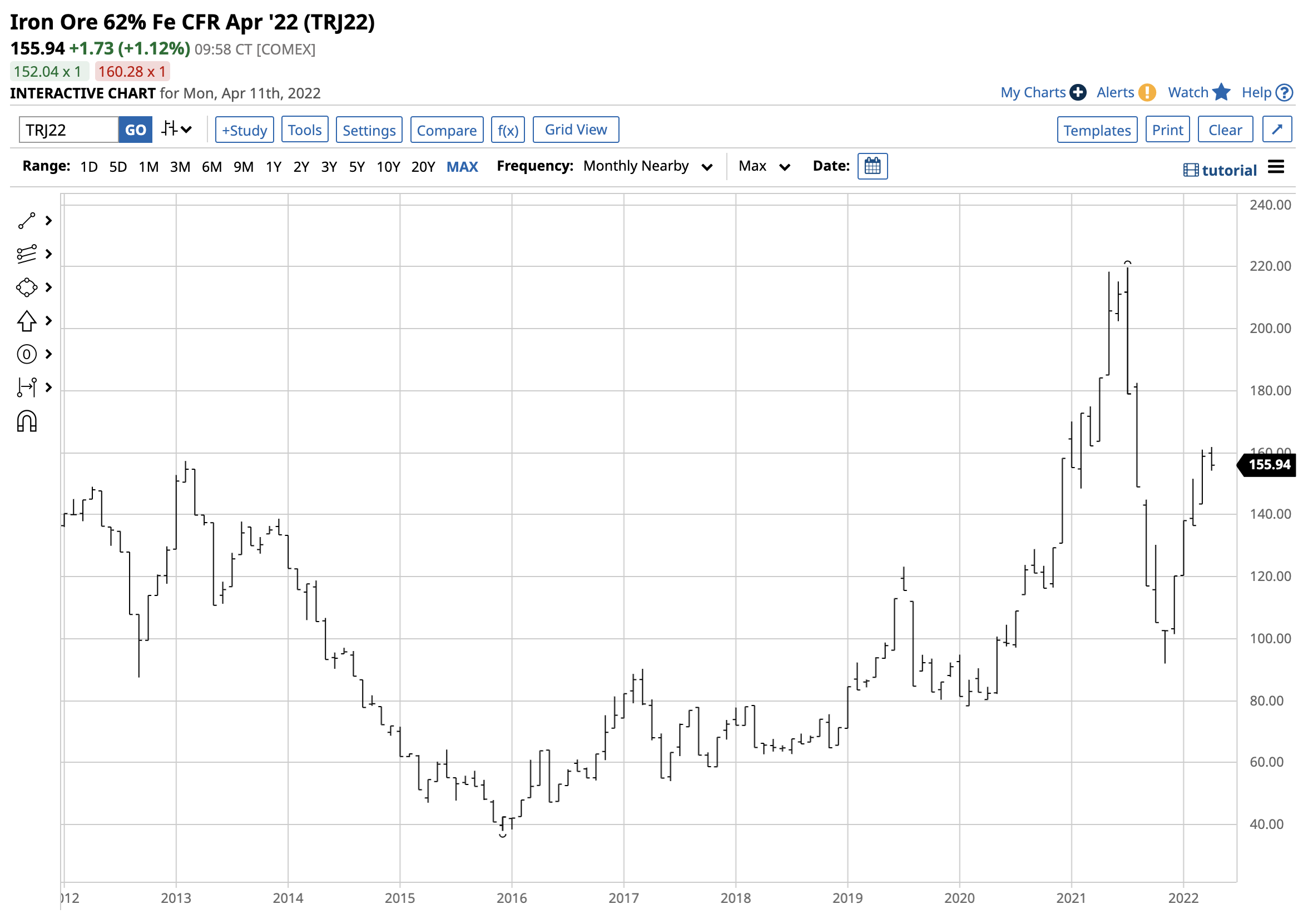Select the circled zero annotation tool

click(x=27, y=355)
